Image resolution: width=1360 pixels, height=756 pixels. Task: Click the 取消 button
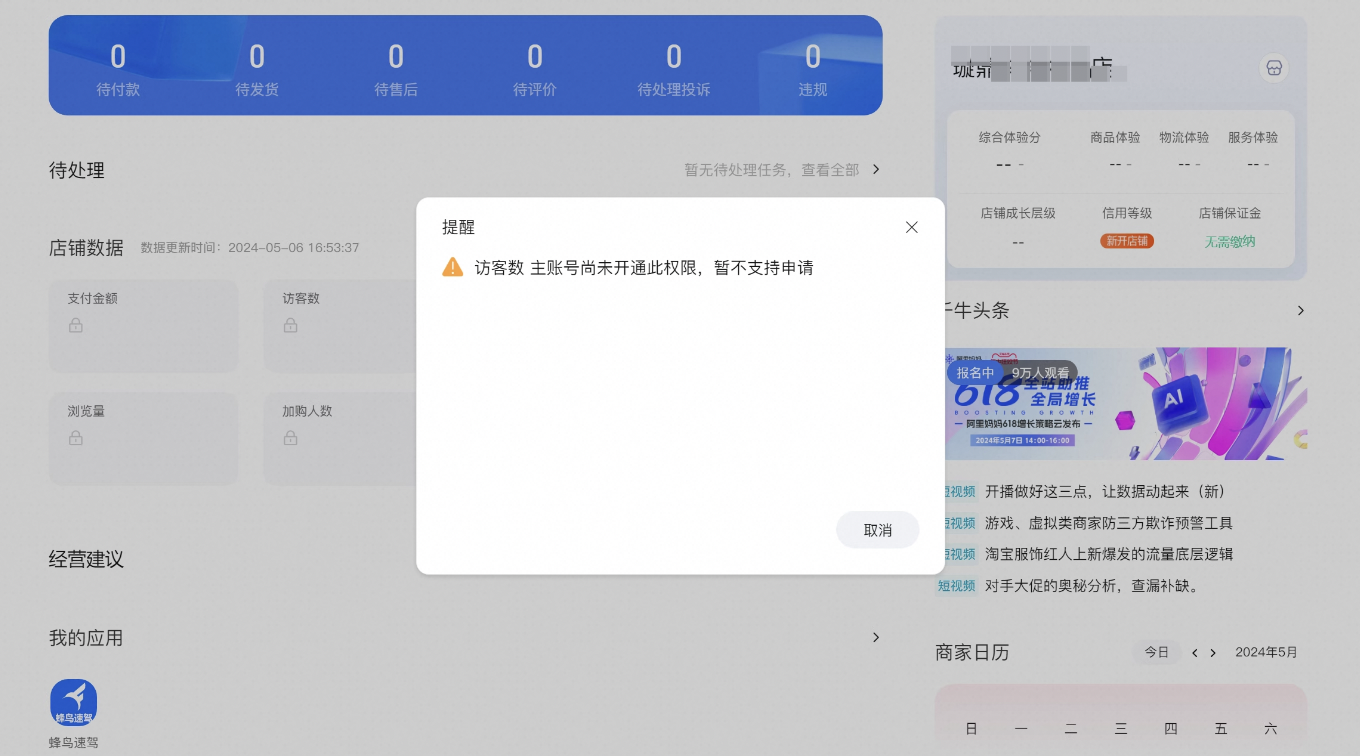coord(877,530)
